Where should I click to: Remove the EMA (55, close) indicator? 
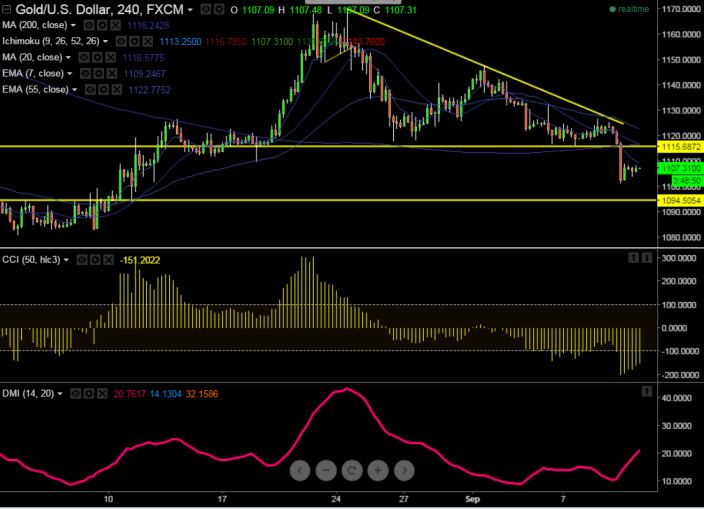coord(117,90)
